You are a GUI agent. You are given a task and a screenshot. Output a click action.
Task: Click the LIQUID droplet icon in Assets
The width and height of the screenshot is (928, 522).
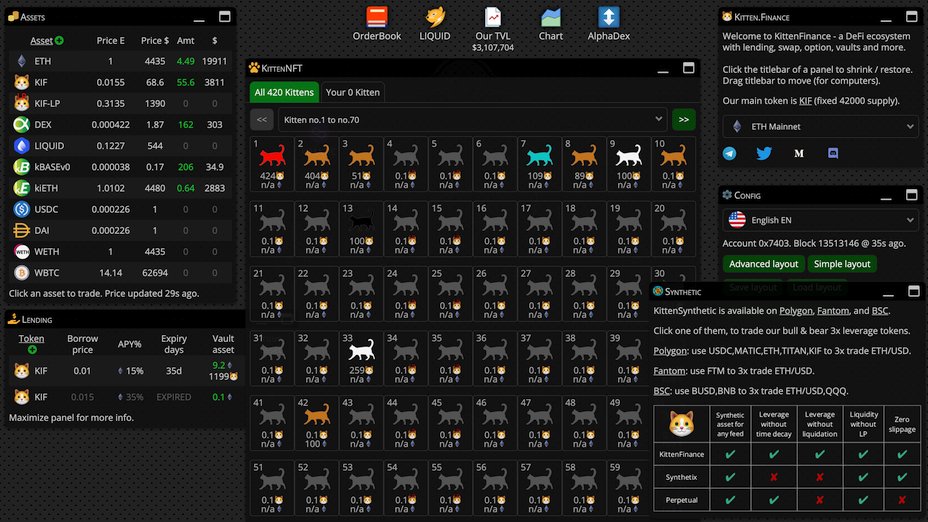point(22,146)
